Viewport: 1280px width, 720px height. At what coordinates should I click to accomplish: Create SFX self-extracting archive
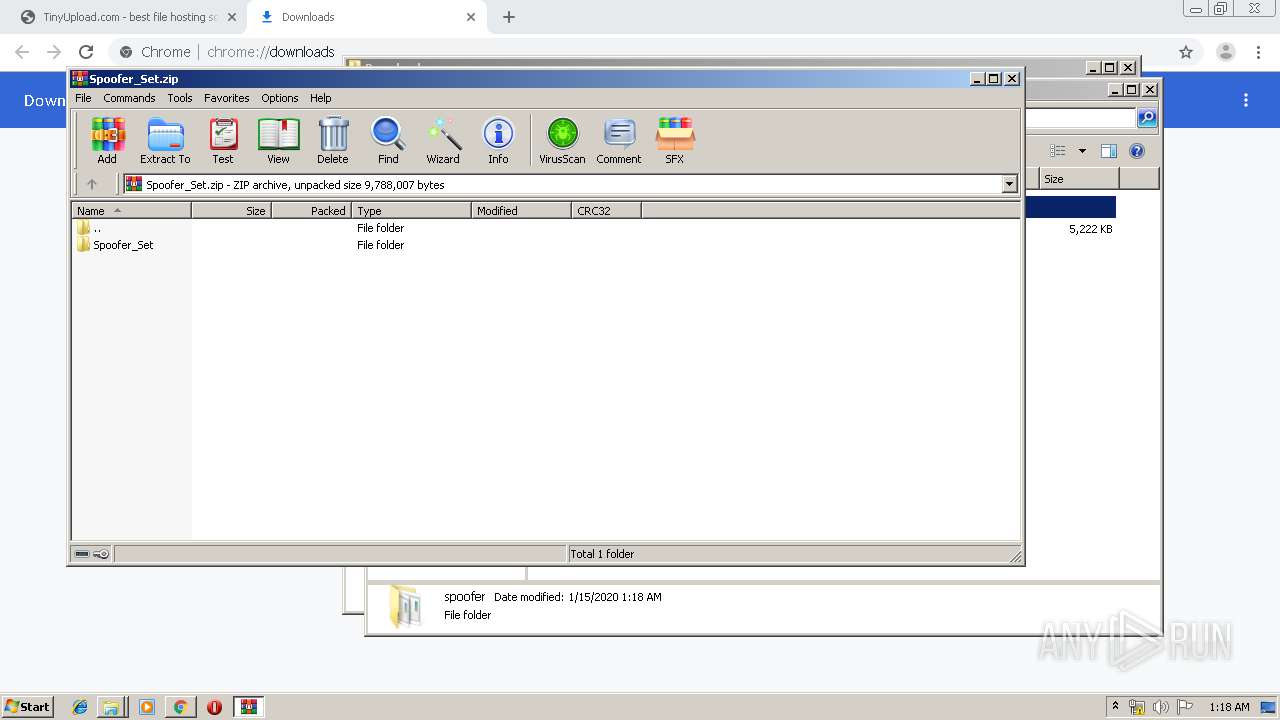675,140
